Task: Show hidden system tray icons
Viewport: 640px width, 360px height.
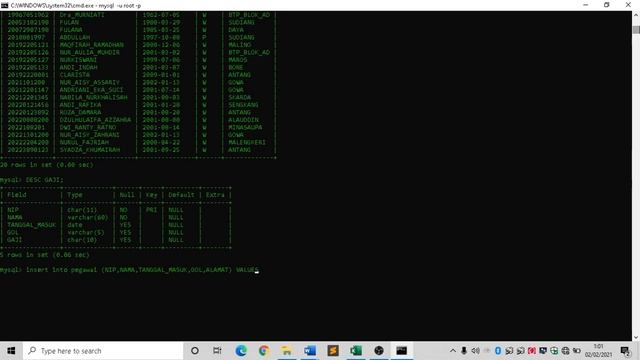Action: coord(453,351)
